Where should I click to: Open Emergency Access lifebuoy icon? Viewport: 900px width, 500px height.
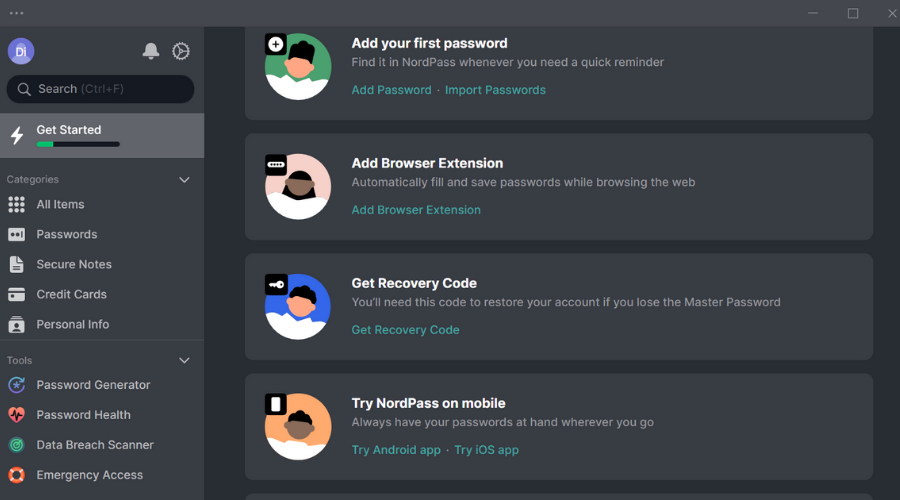click(x=17, y=475)
